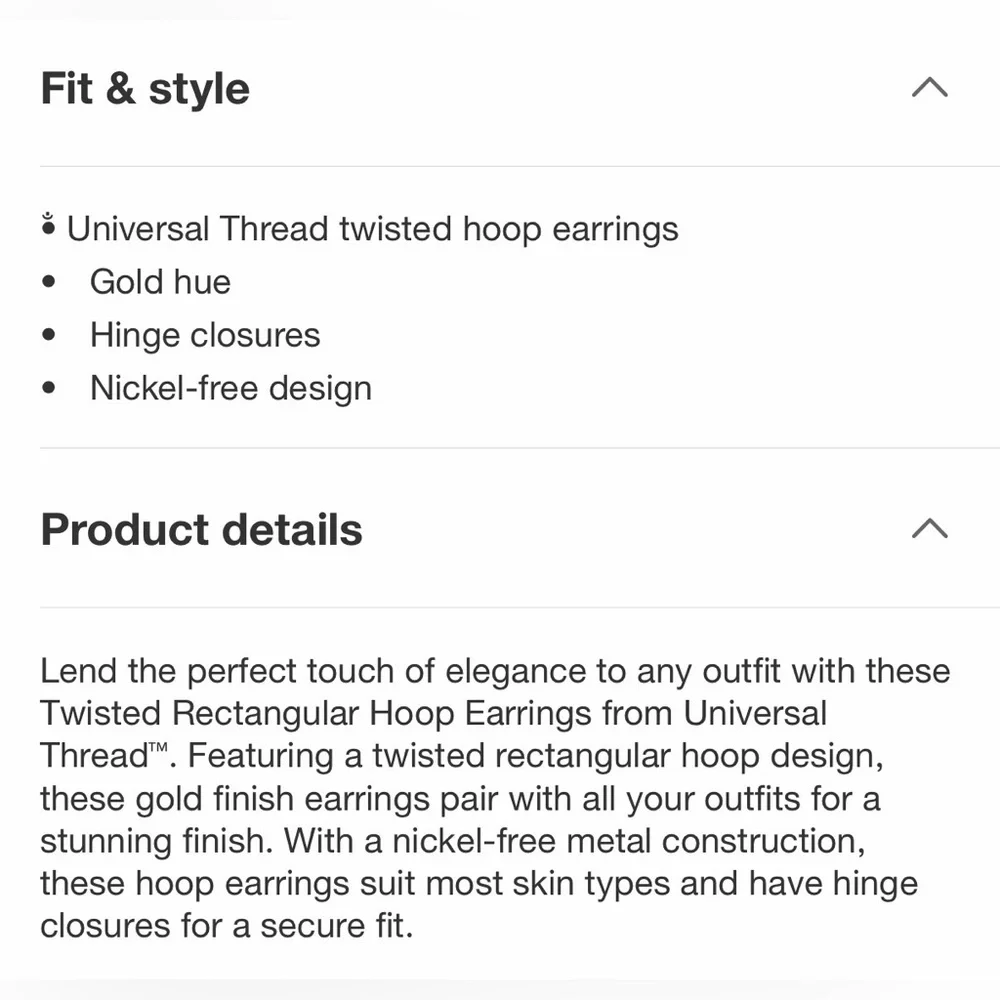Collapse the Product details section chevron
1000x1000 pixels.
929,528
